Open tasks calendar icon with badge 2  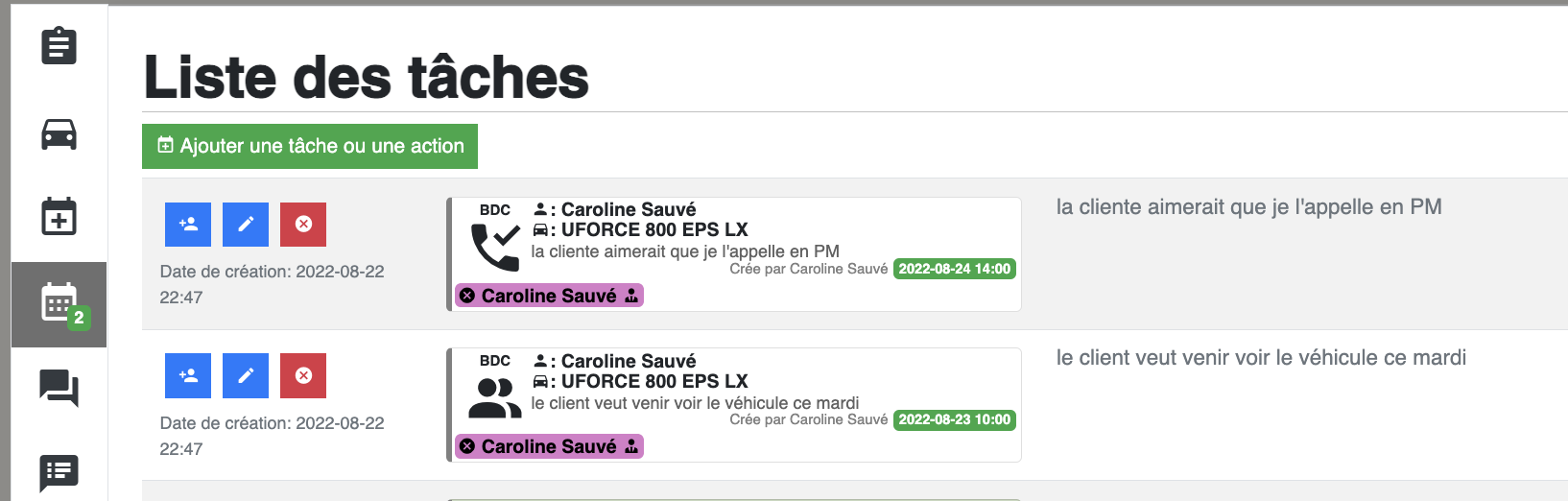[x=59, y=304]
